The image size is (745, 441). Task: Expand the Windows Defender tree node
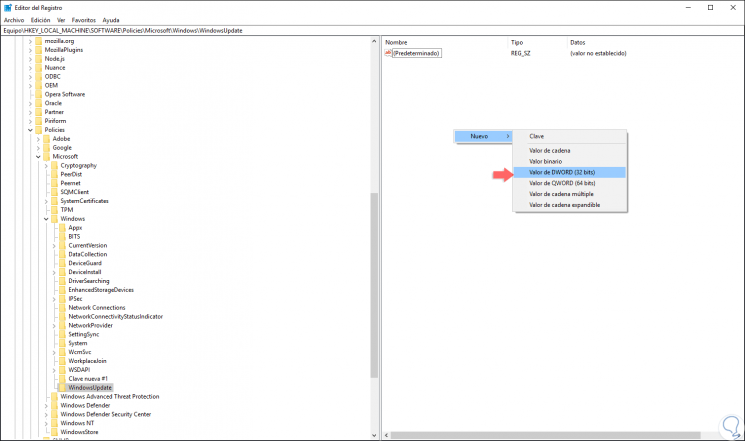point(46,405)
